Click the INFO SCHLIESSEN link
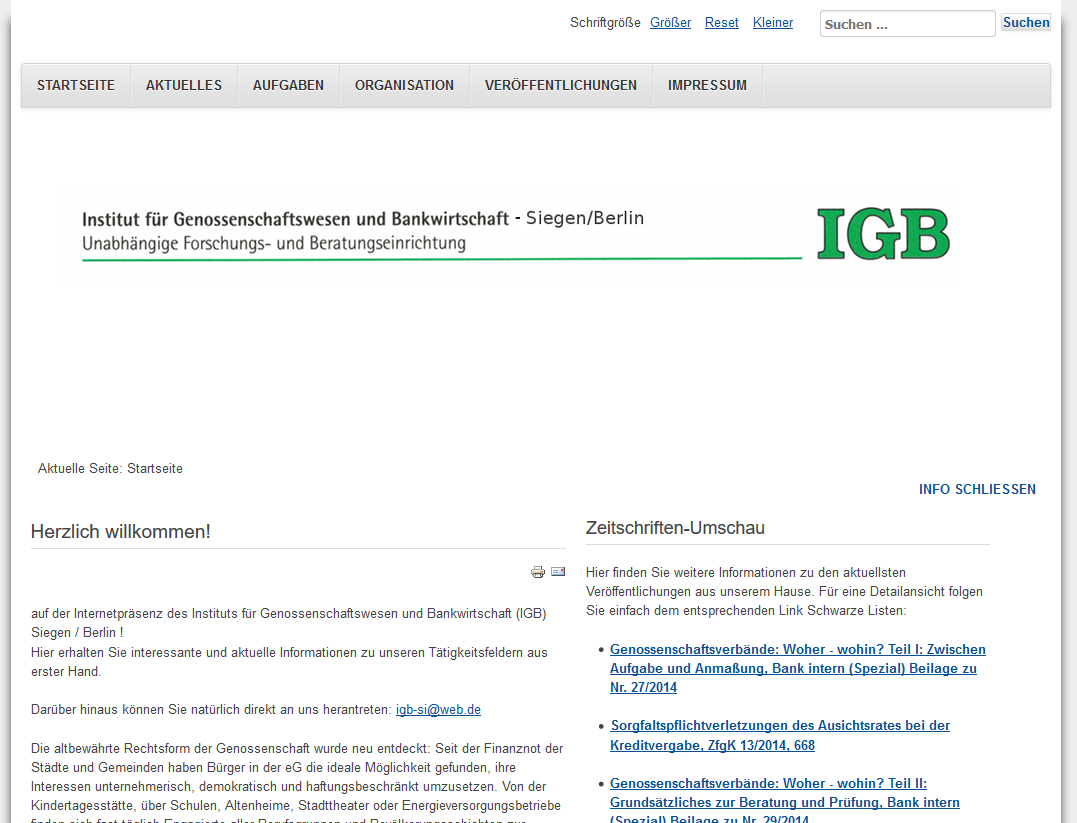The height and width of the screenshot is (823, 1077). 977,489
